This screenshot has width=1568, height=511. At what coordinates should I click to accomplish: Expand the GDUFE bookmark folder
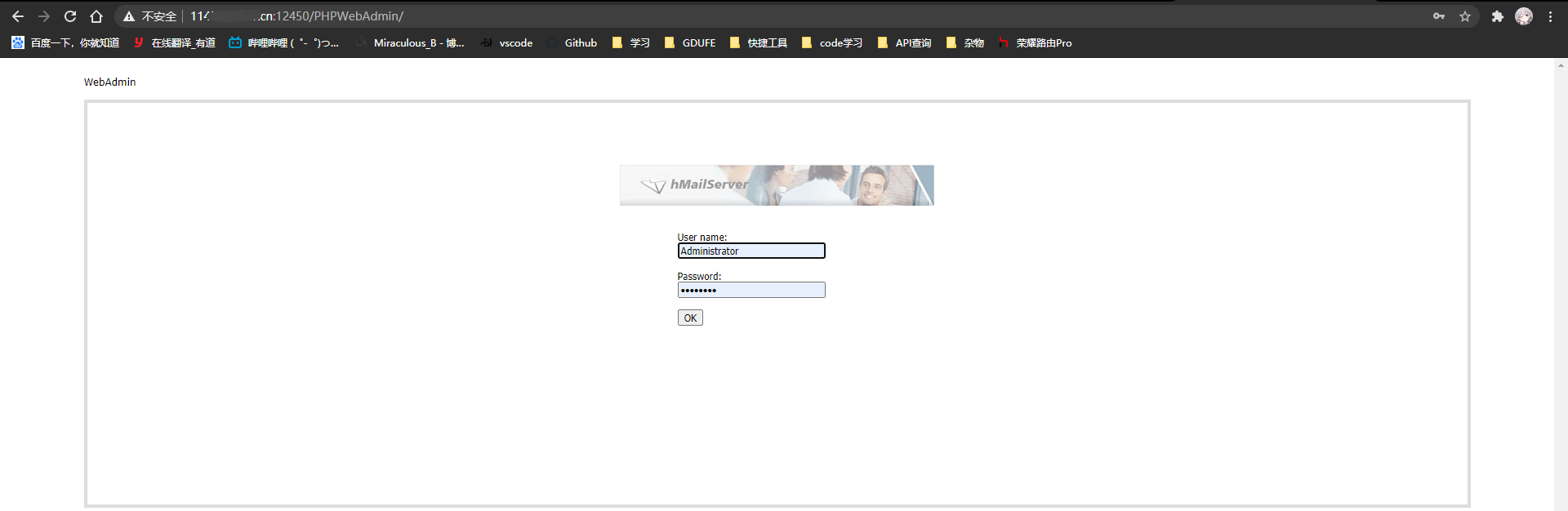pyautogui.click(x=690, y=42)
